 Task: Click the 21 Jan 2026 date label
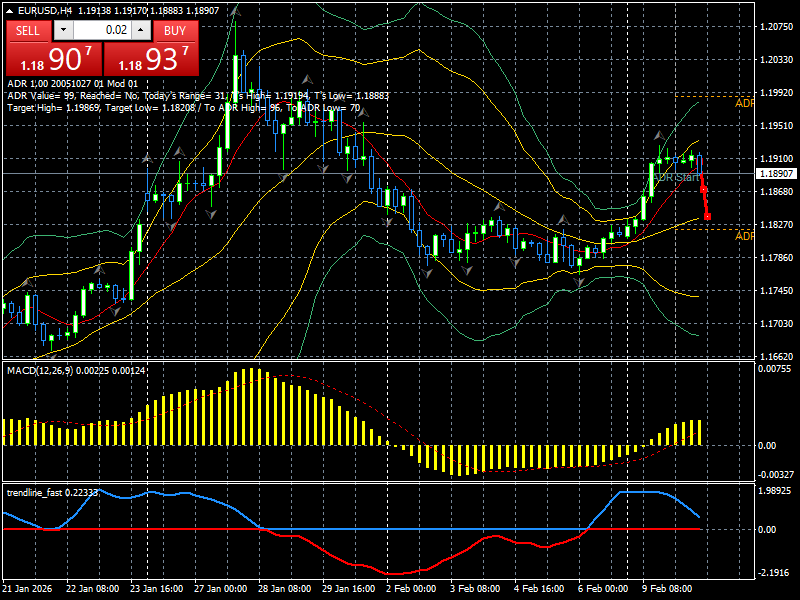(27, 588)
